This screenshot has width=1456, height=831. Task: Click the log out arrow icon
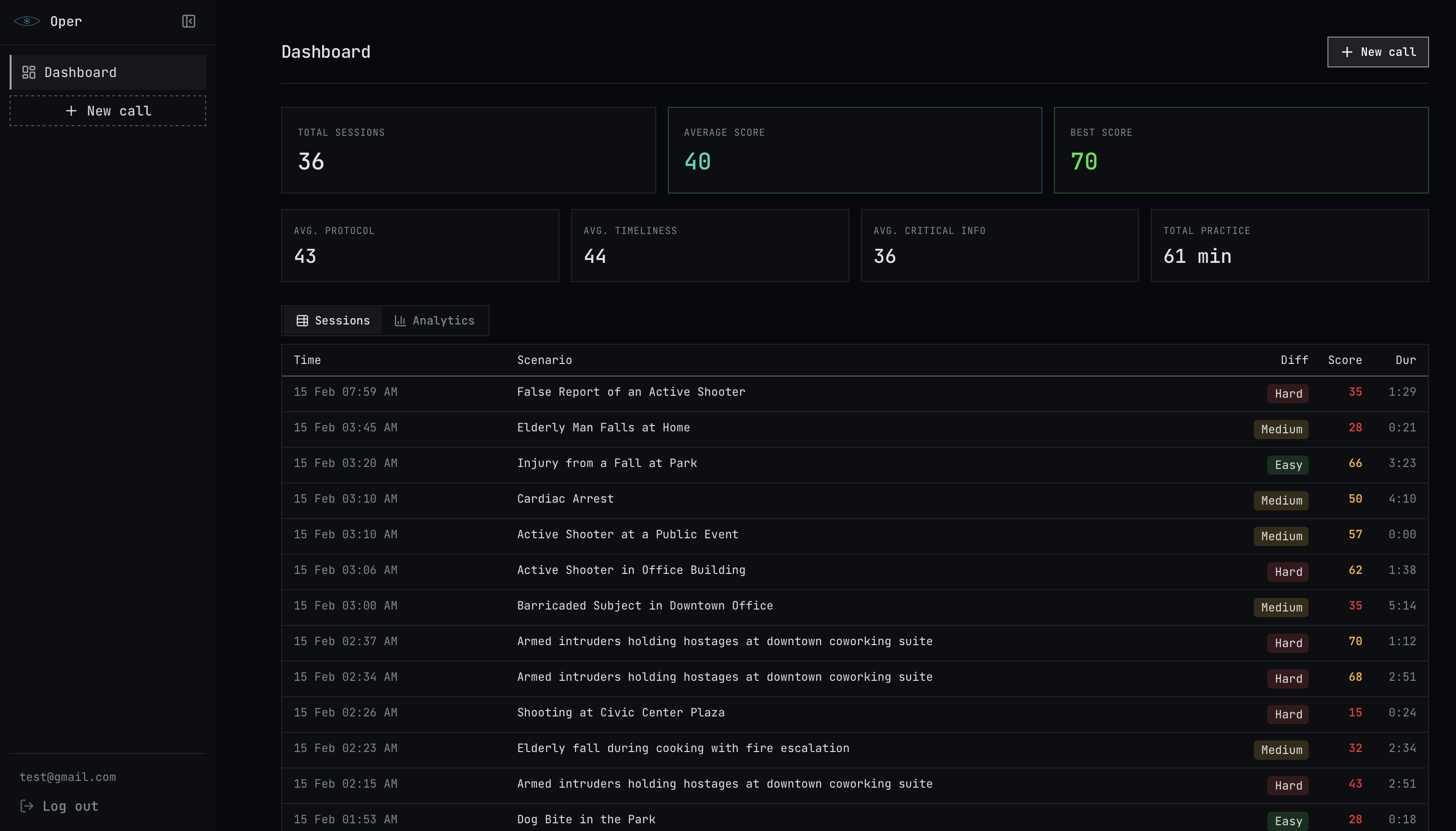(x=26, y=806)
